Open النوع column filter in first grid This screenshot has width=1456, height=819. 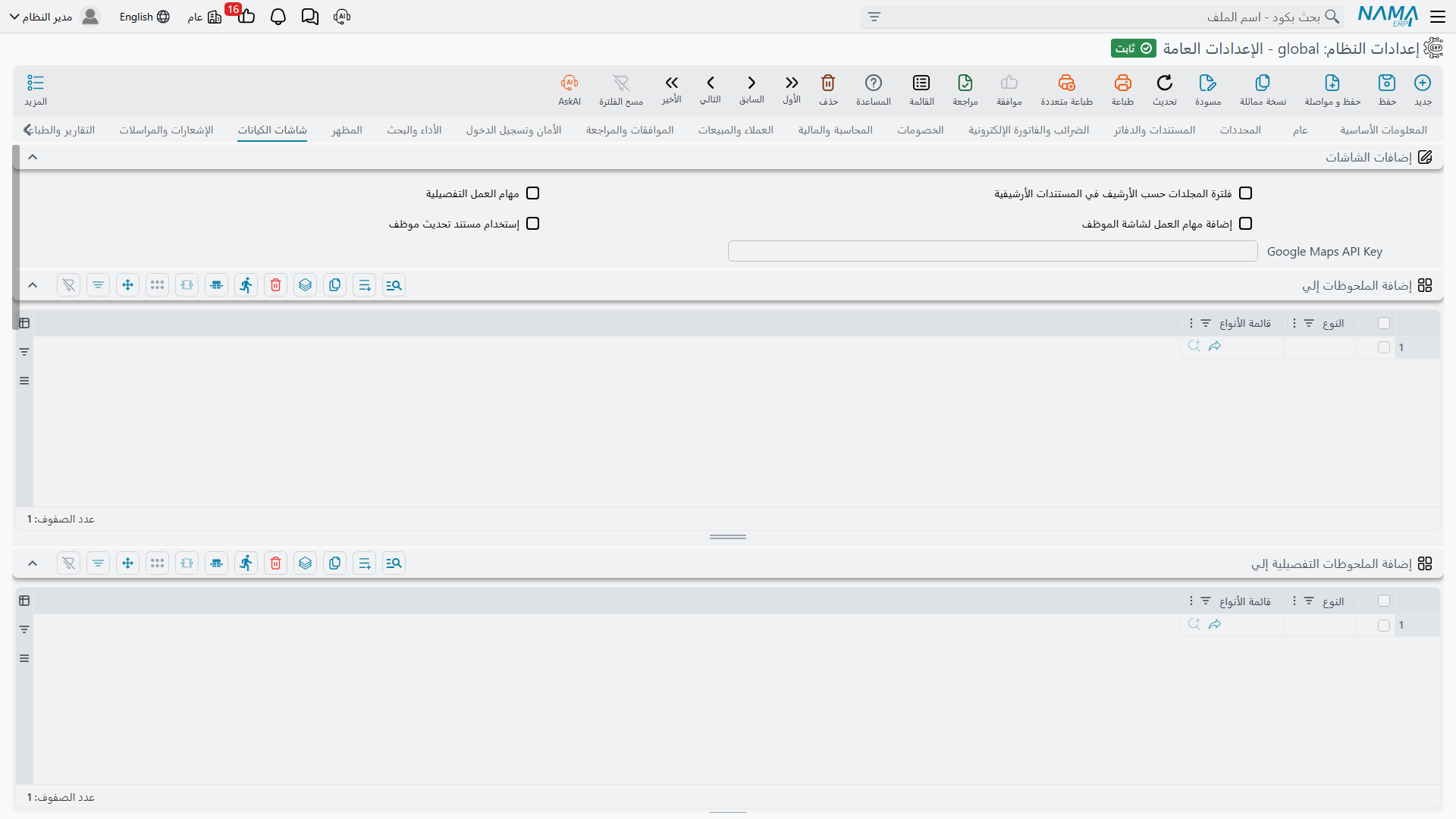tap(1309, 323)
